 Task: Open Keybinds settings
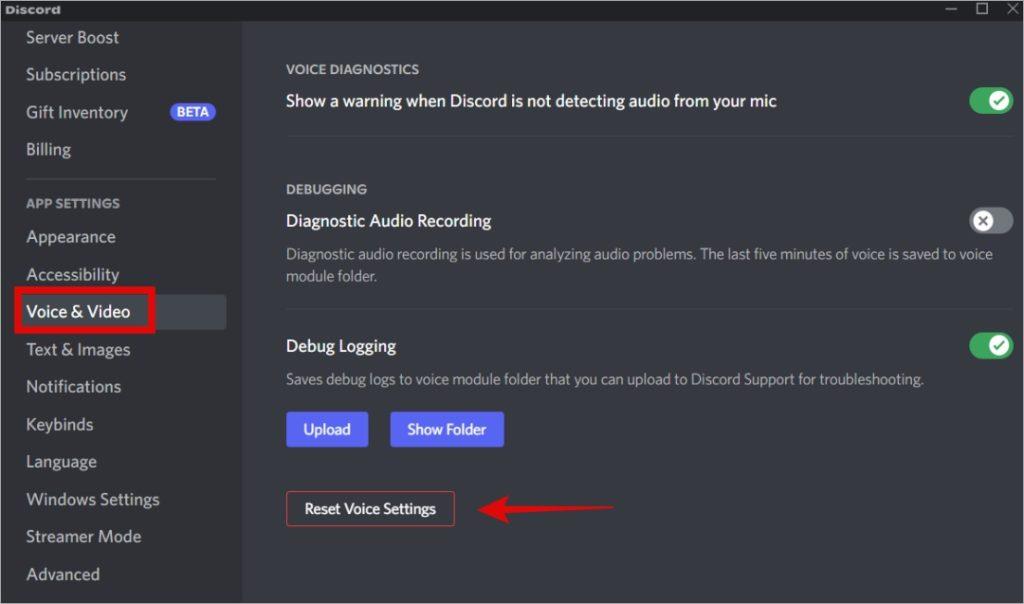(59, 424)
